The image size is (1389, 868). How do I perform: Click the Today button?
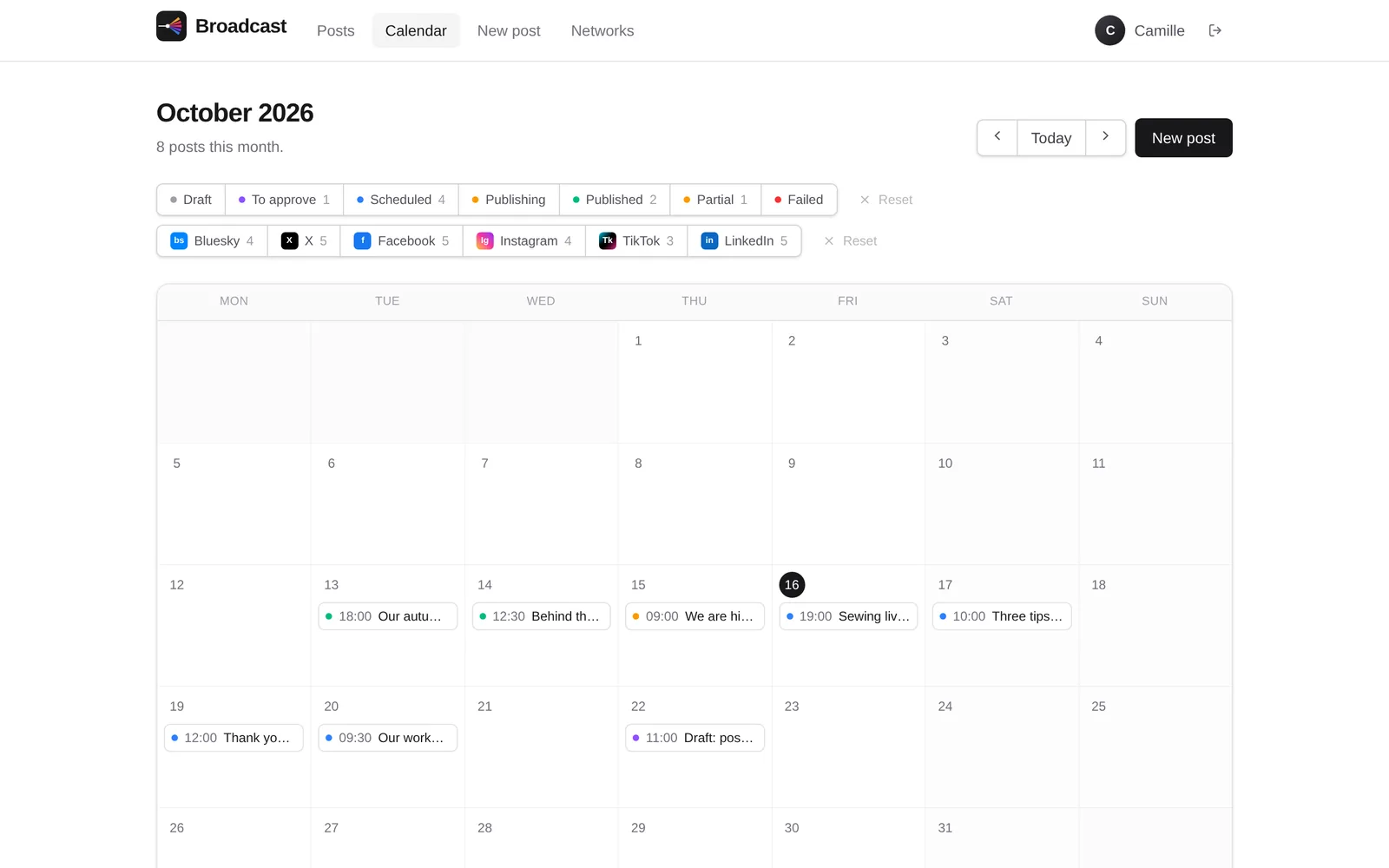pyautogui.click(x=1051, y=138)
